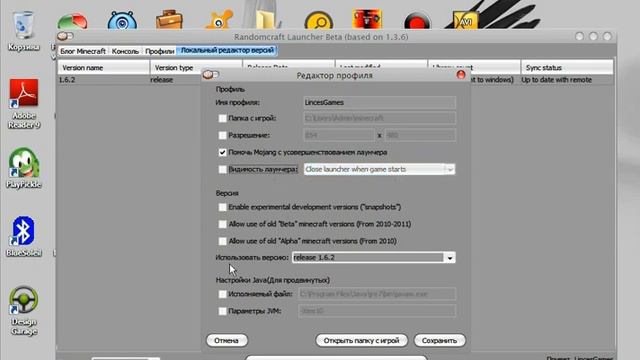Select Локальный редактор версий tab
640x360 pixels.
click(227, 51)
